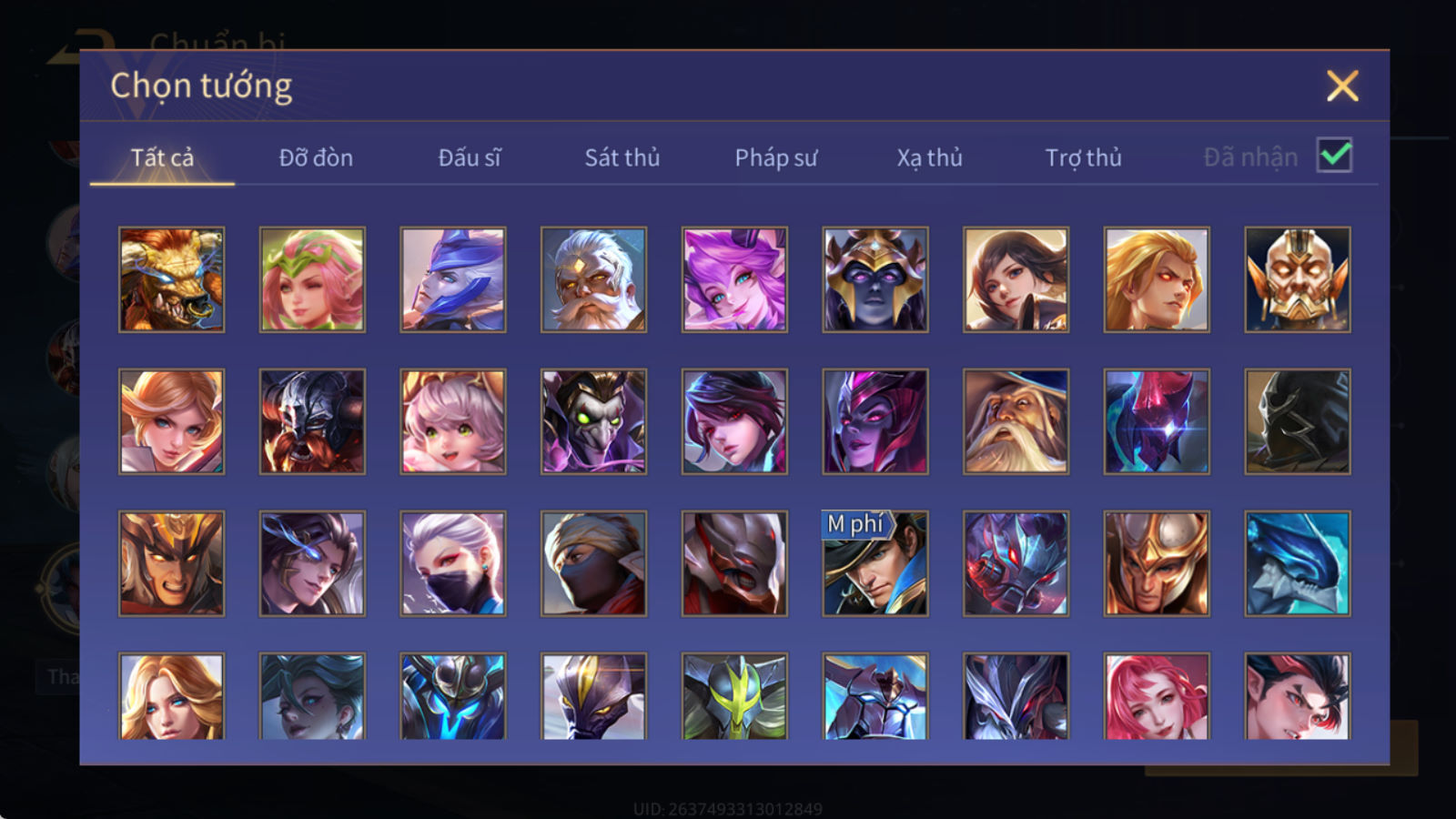Pick the hero marked M phí
This screenshot has width=1456, height=819.
875,563
